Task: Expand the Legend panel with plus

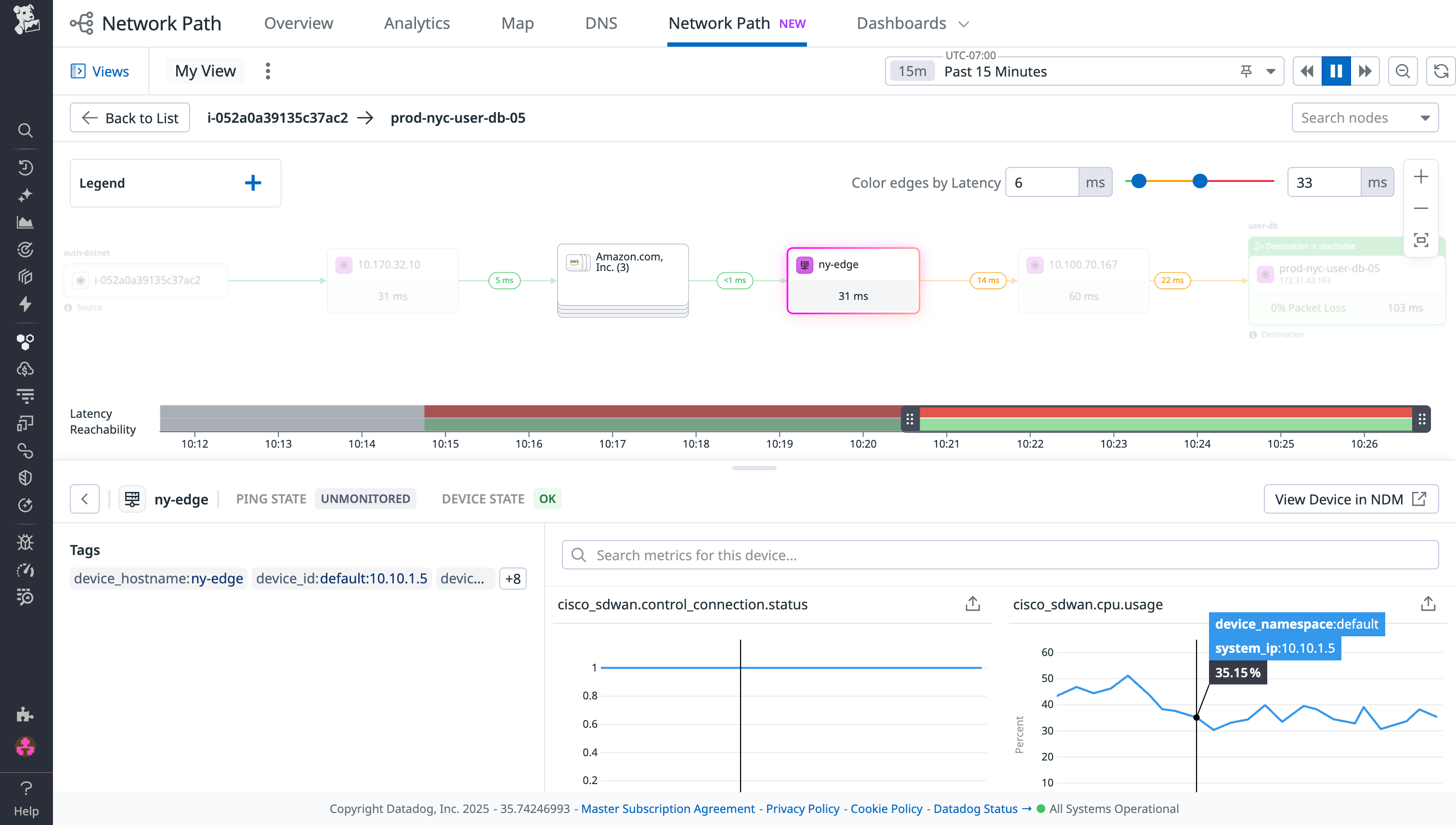Action: [x=253, y=182]
